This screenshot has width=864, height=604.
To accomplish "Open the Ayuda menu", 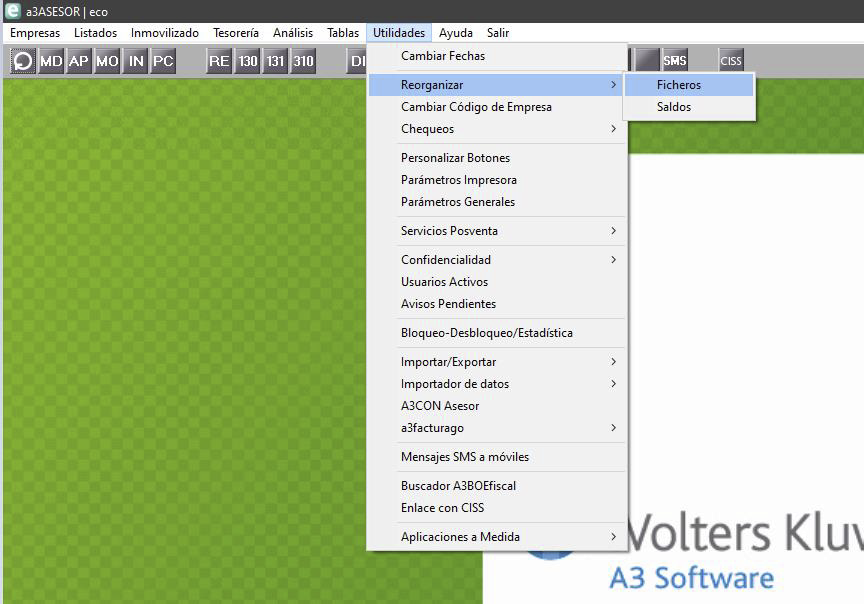I will point(456,33).
